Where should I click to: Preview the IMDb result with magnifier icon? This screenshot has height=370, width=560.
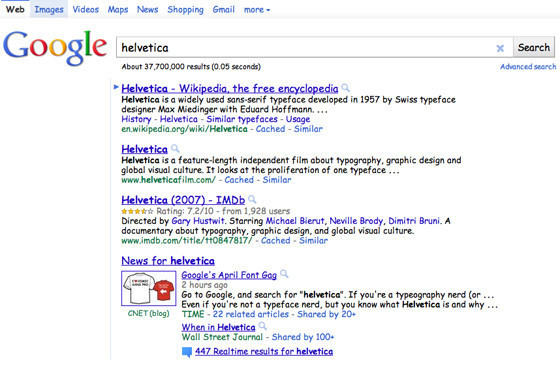pyautogui.click(x=252, y=199)
